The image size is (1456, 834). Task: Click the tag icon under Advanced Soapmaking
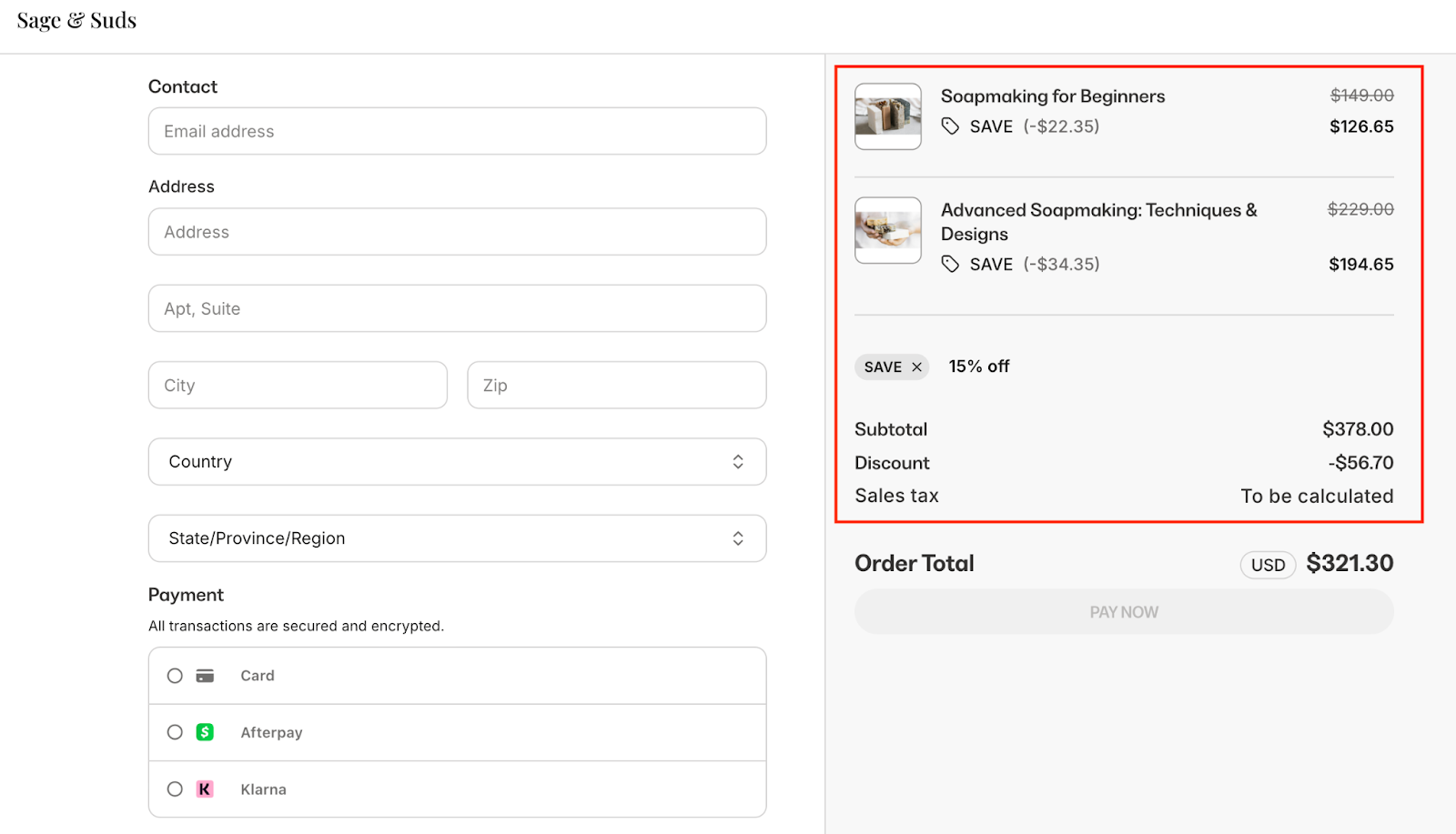tap(950, 264)
